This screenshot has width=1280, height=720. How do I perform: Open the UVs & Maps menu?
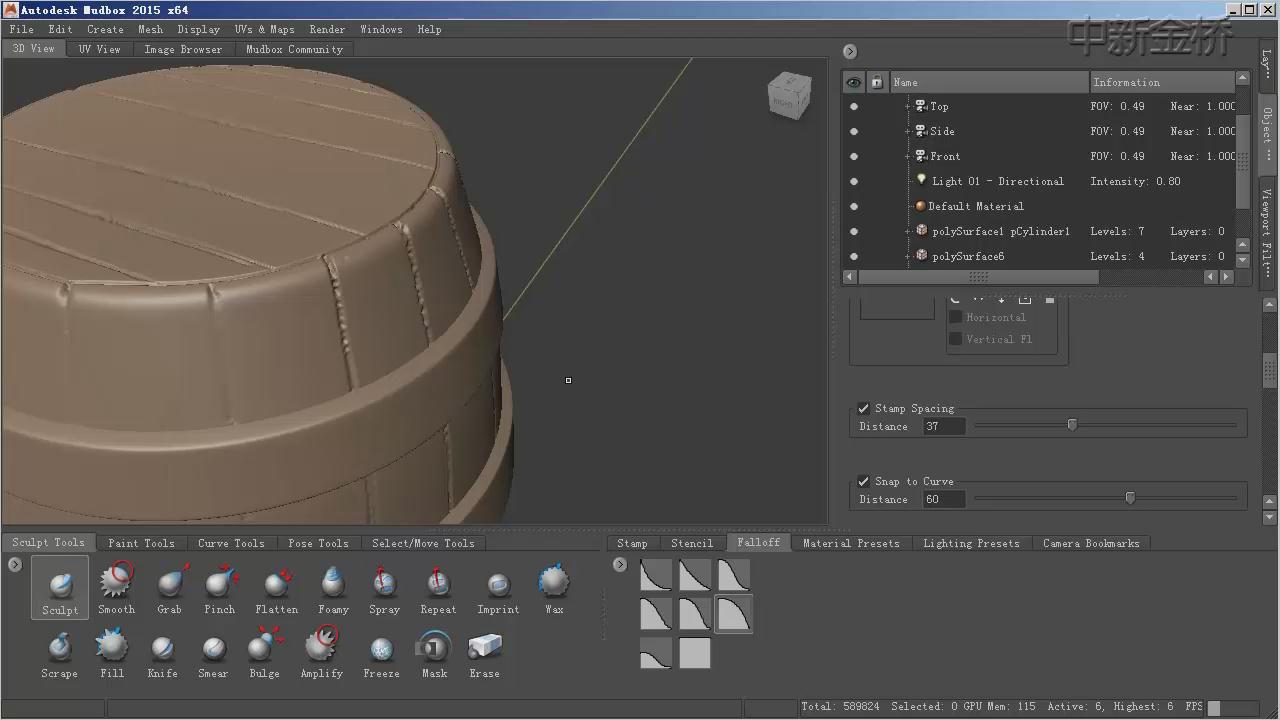pos(264,29)
